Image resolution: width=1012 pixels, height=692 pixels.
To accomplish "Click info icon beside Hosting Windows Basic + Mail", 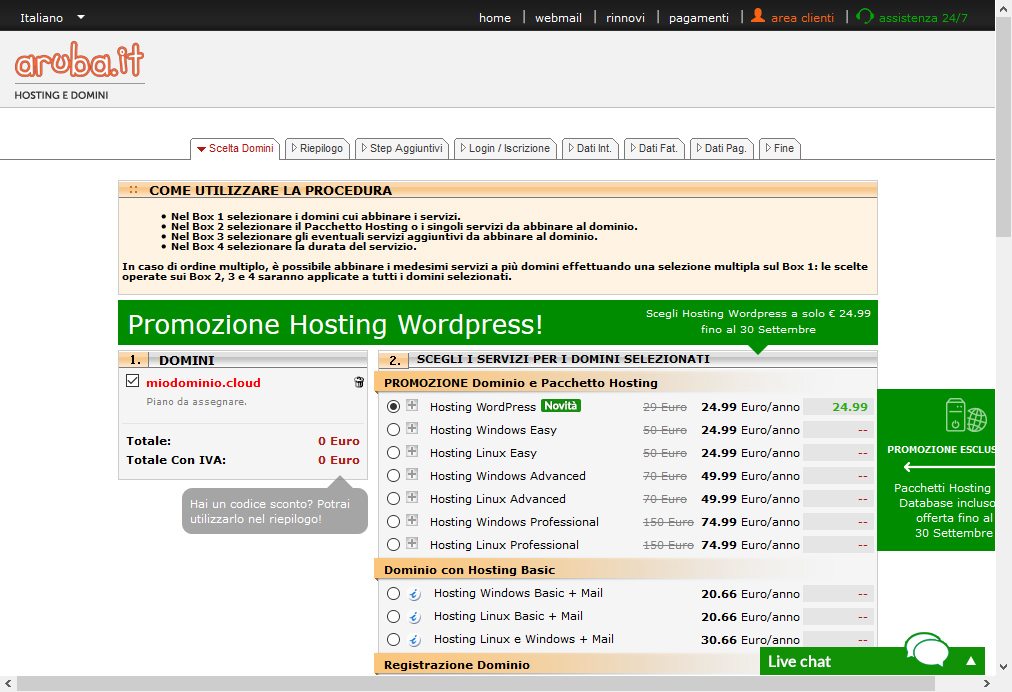I will coord(415,594).
